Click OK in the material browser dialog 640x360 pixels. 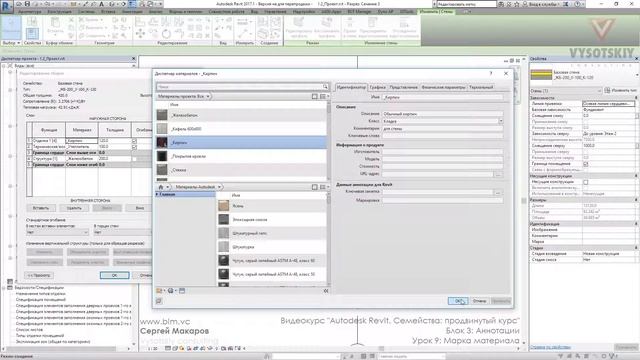458,301
